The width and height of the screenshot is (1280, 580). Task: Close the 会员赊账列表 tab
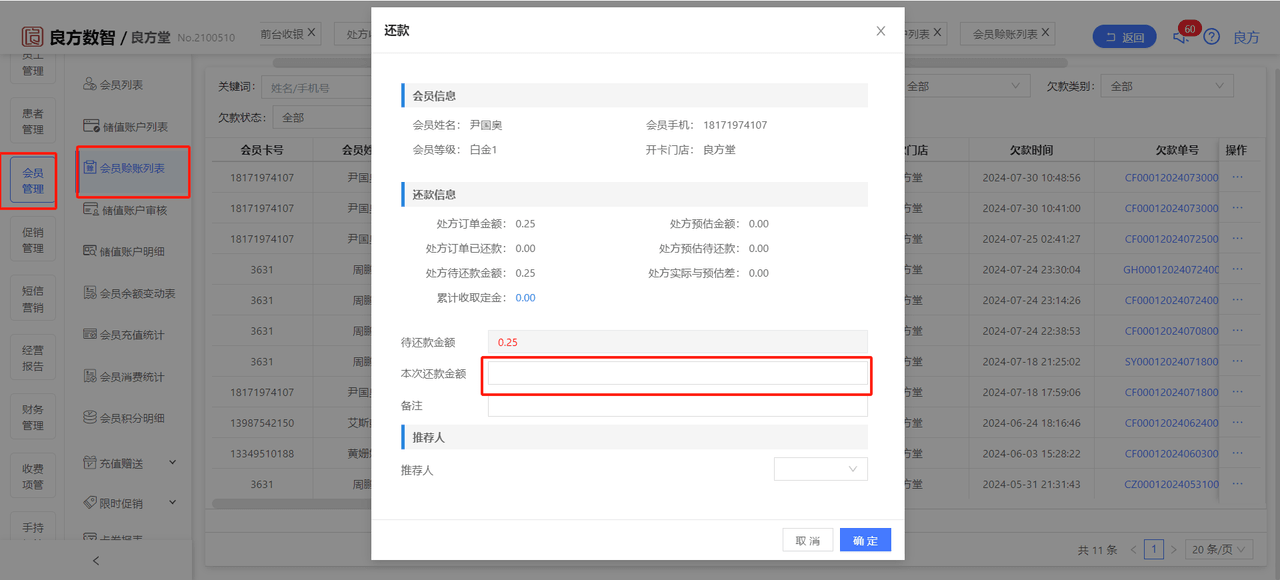[x=1046, y=33]
